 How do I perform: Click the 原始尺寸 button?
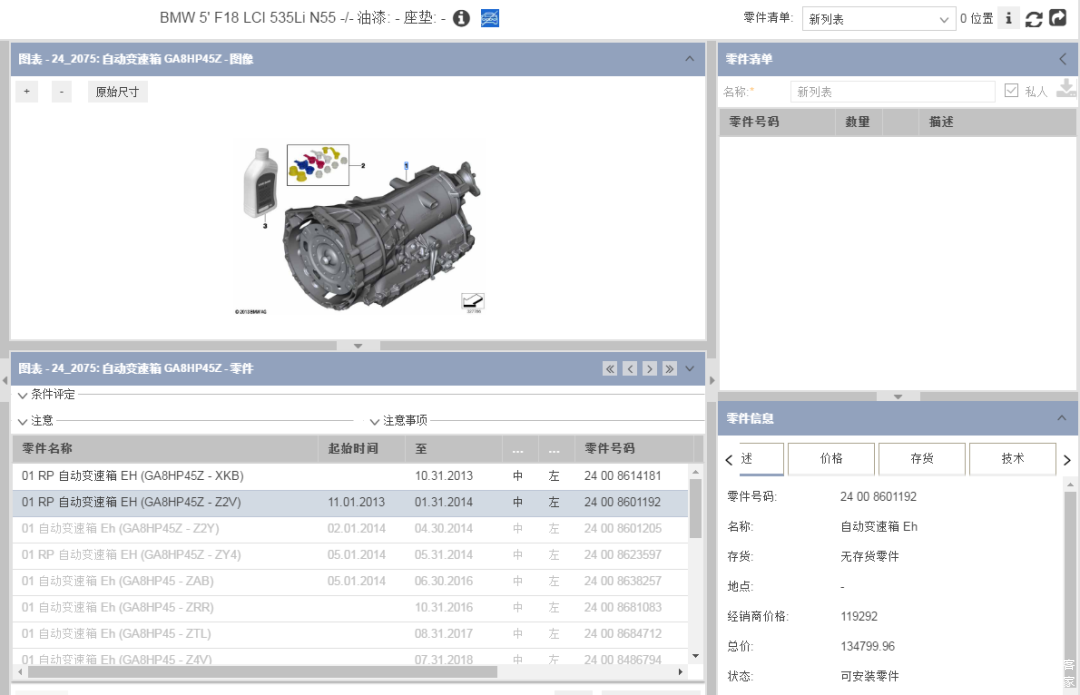(117, 92)
